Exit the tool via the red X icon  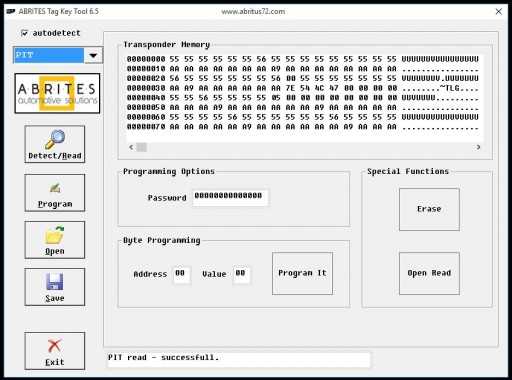(x=55, y=351)
